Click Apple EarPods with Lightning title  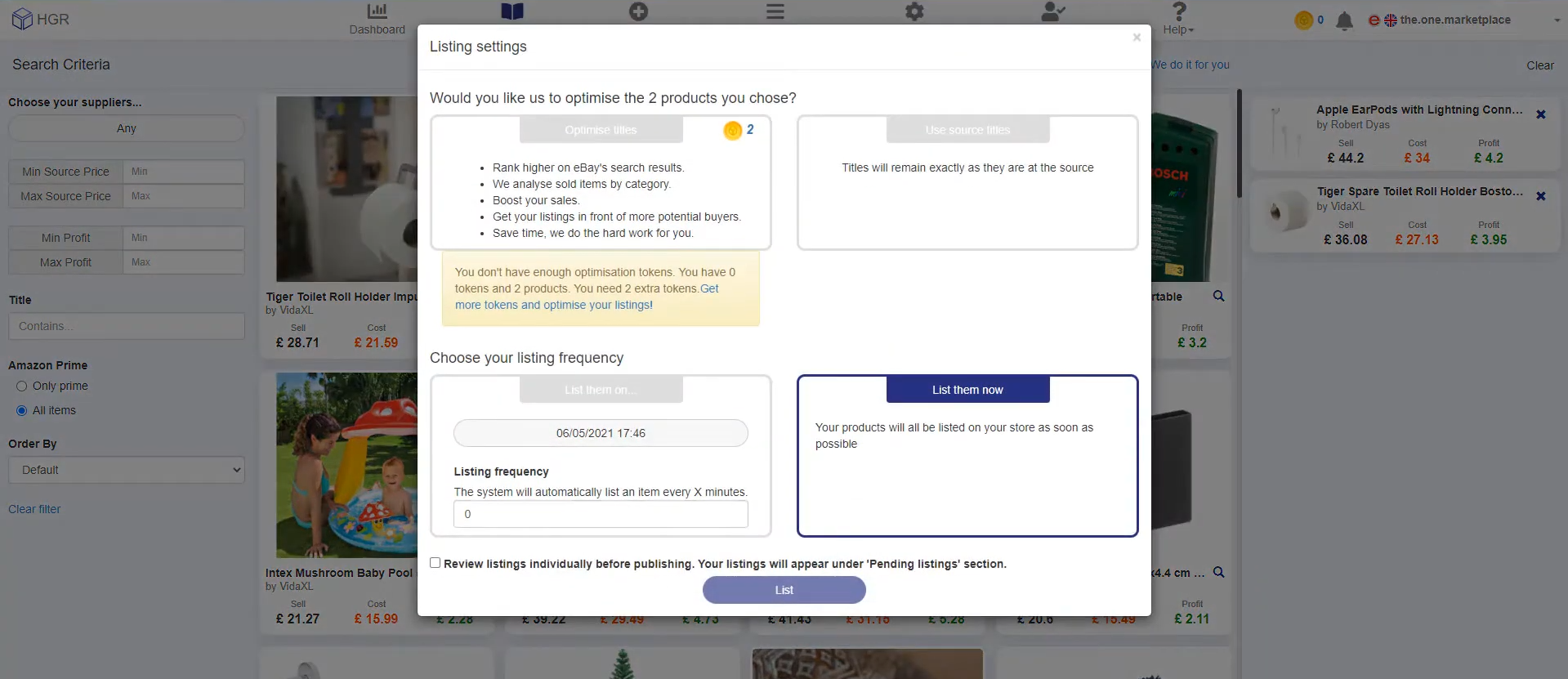click(x=1419, y=109)
